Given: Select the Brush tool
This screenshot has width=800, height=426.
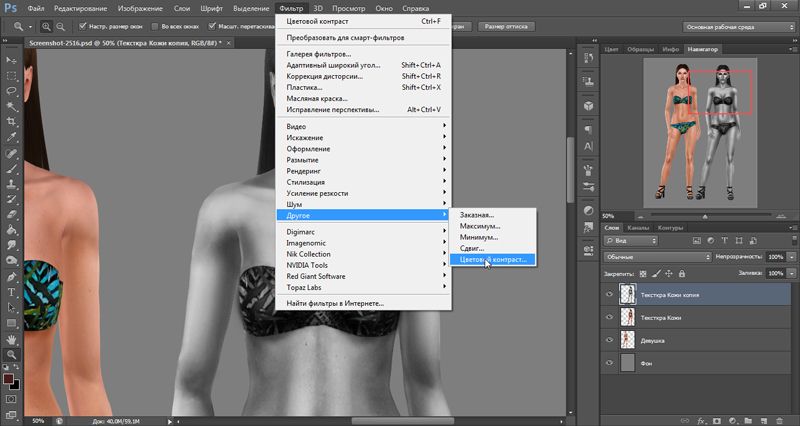Looking at the screenshot, I should point(11,168).
